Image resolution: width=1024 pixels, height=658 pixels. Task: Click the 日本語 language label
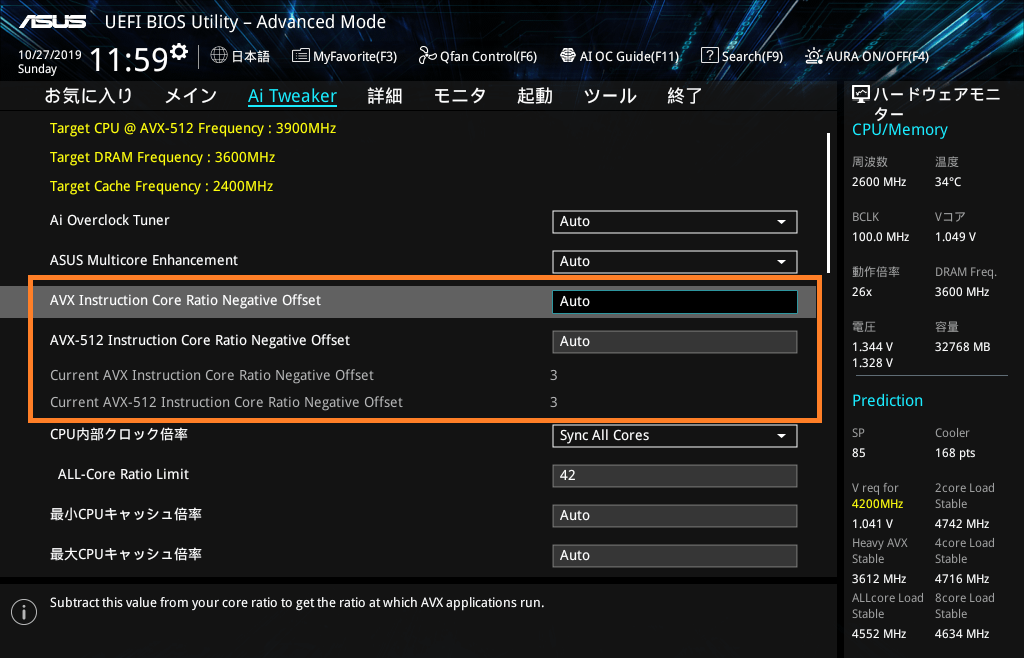click(x=250, y=56)
